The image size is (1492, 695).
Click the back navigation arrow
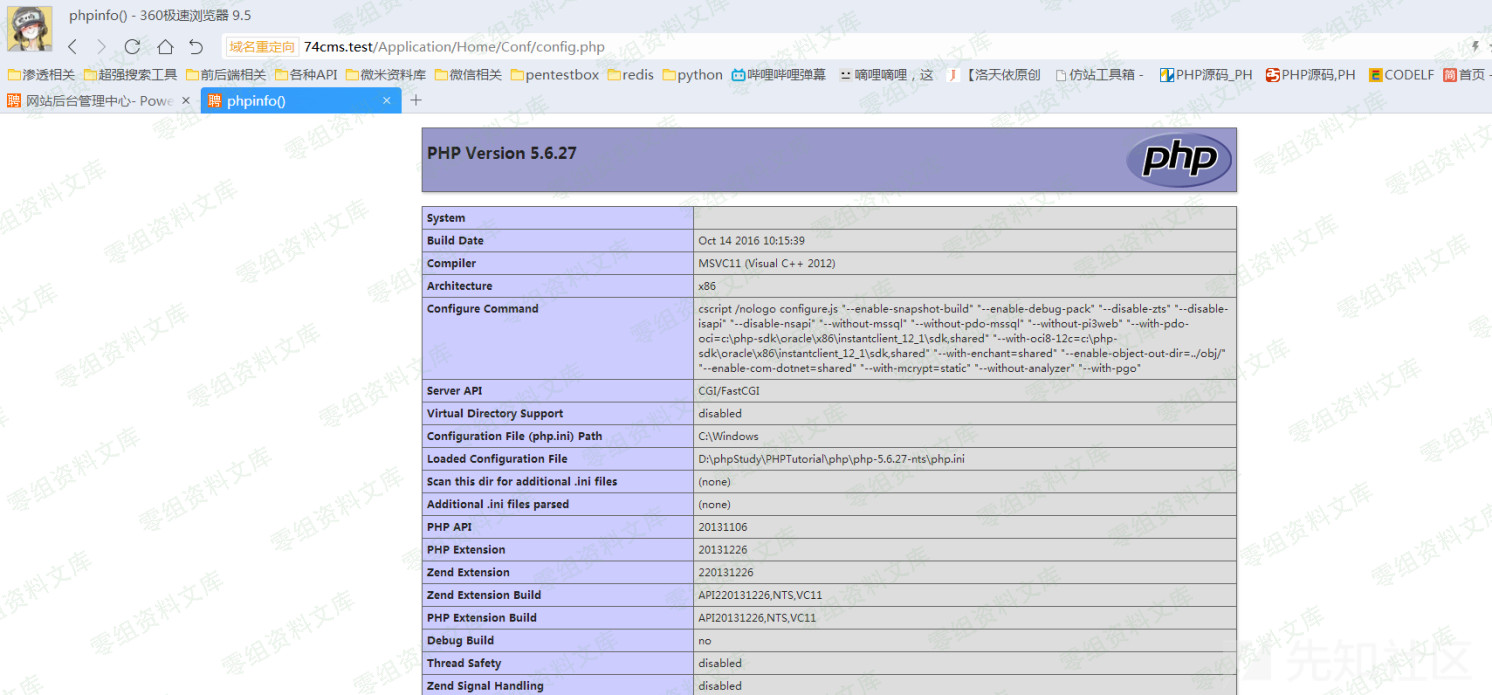tap(71, 46)
